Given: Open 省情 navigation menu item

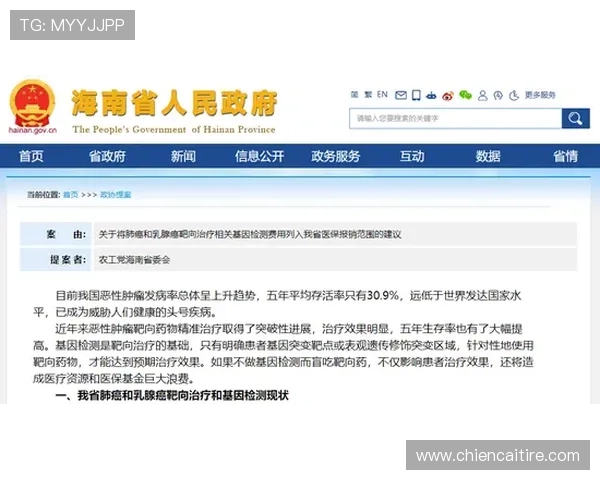Looking at the screenshot, I should 565,156.
